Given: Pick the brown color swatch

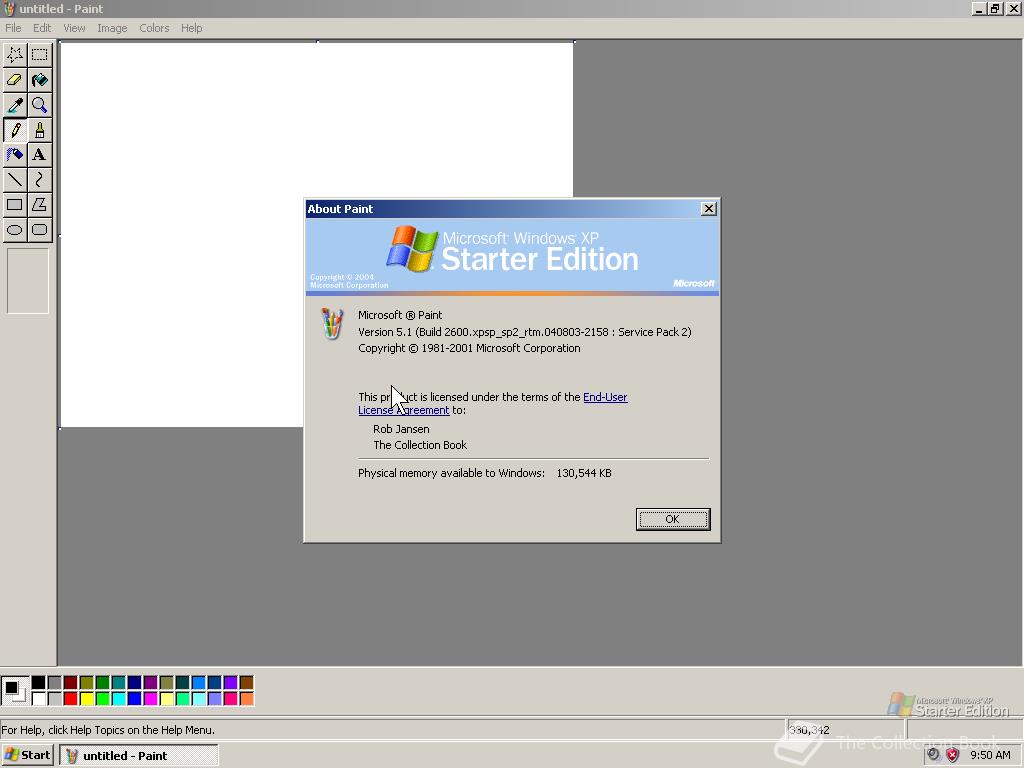Looking at the screenshot, I should [246, 682].
